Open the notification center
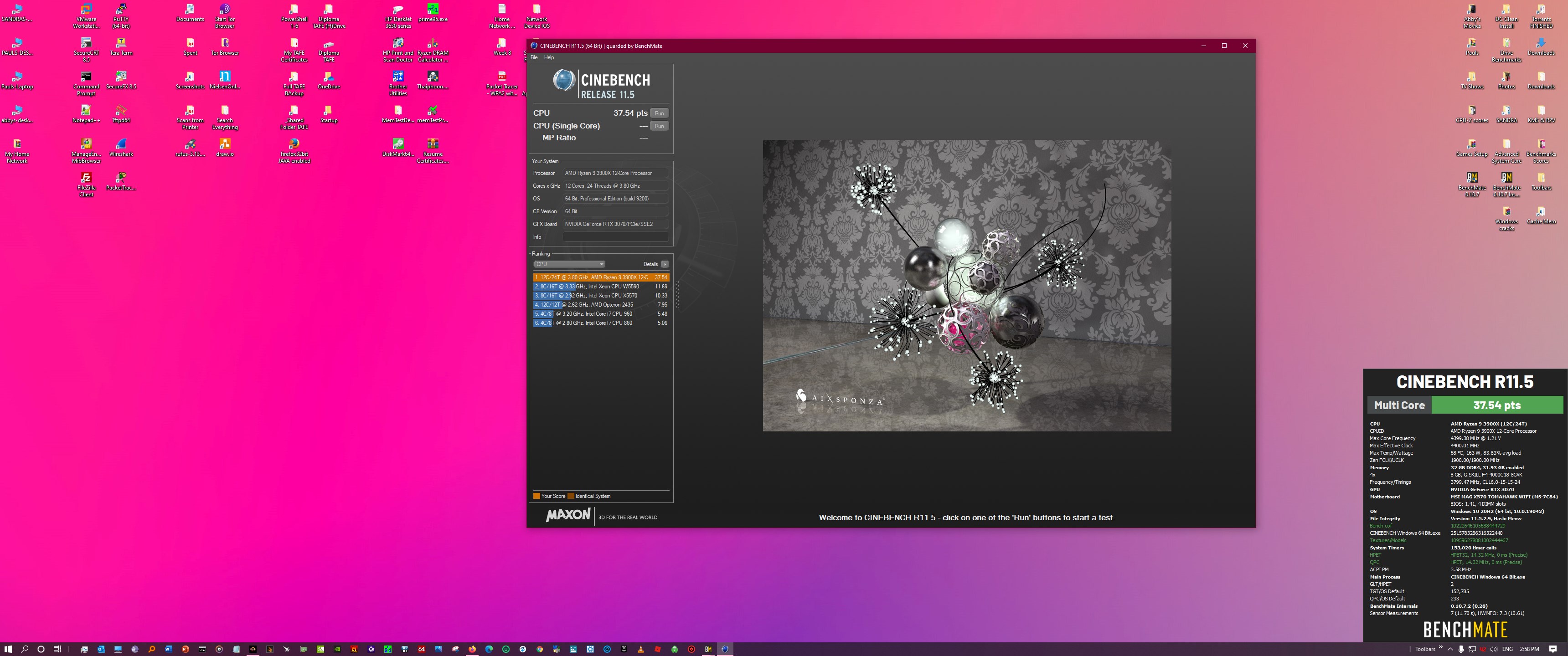This screenshot has height=656, width=1568. tap(1553, 649)
